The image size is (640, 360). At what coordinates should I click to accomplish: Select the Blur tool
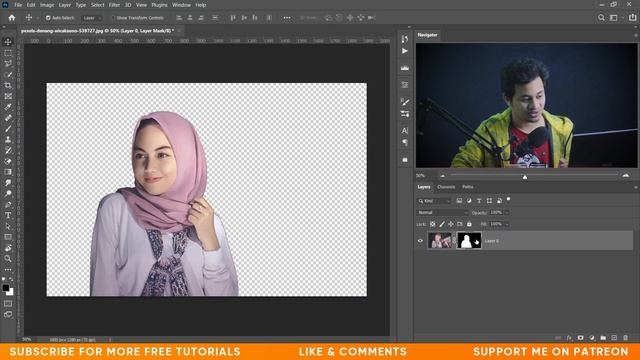[x=8, y=183]
